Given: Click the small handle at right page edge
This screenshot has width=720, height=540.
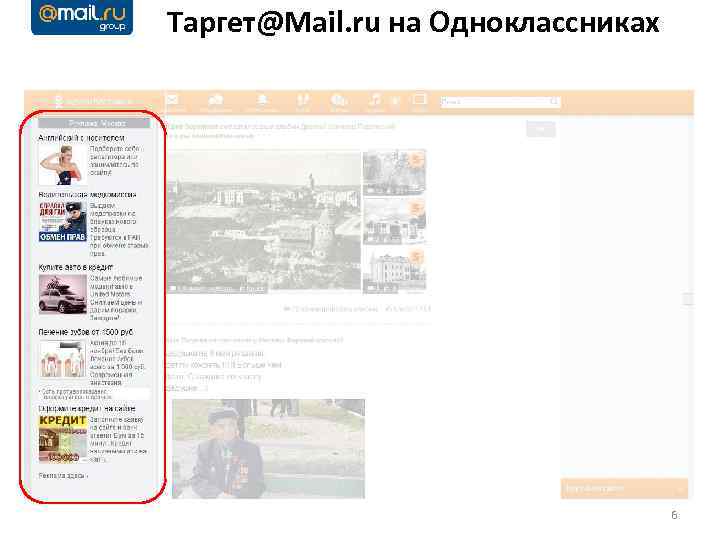Looking at the screenshot, I should (x=687, y=299).
